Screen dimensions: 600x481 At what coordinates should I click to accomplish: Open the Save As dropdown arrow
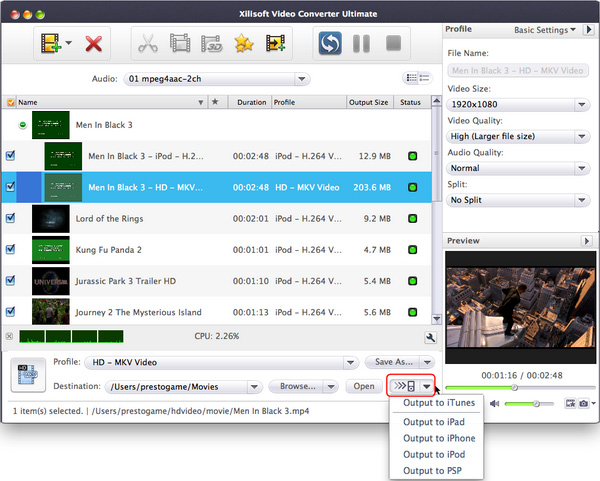427,362
